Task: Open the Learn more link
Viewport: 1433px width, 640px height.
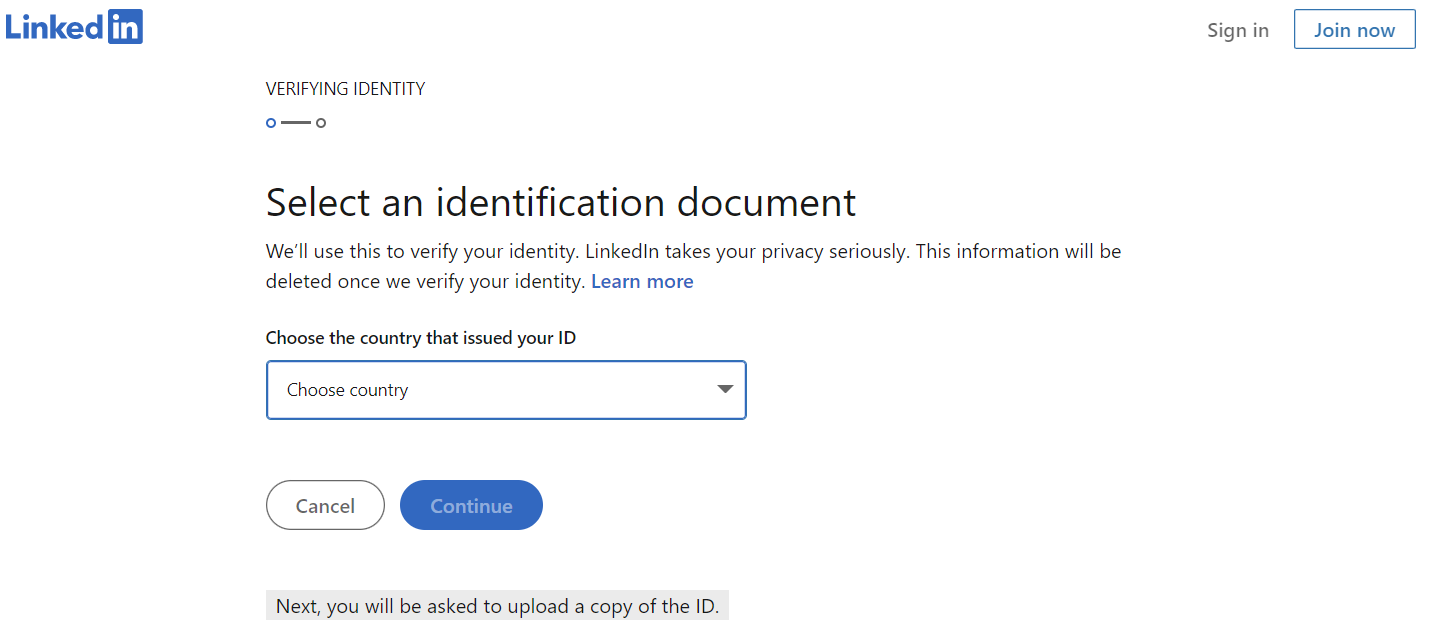Action: tap(642, 282)
